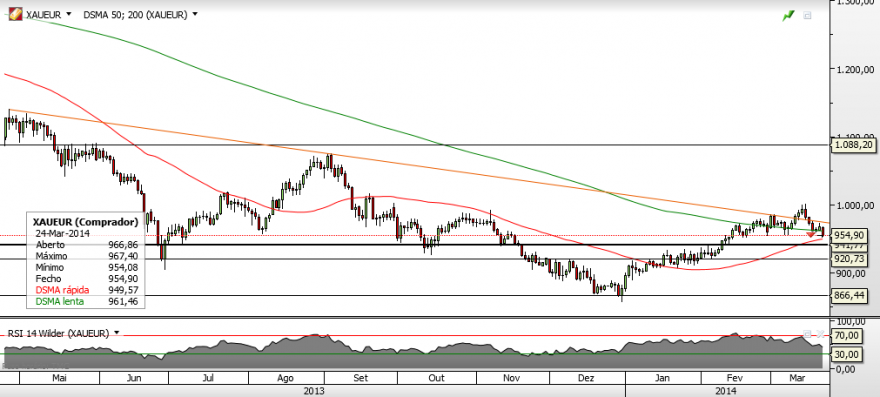Expand the DSMA 50; 200 indicator dropdown
Screen dimensions: 880x397
195,14
